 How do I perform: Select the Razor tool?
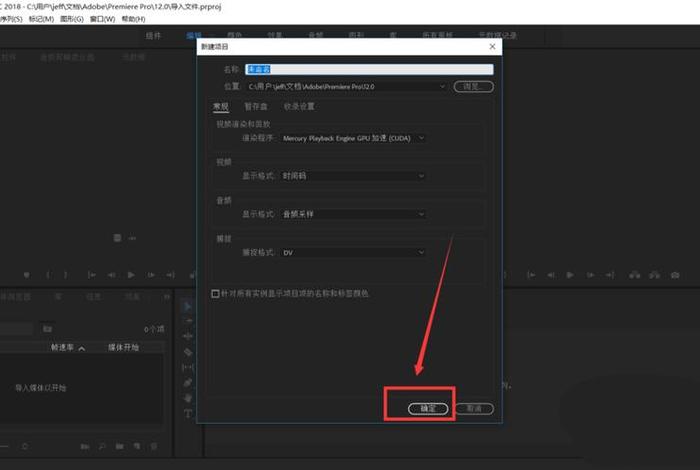pyautogui.click(x=188, y=352)
